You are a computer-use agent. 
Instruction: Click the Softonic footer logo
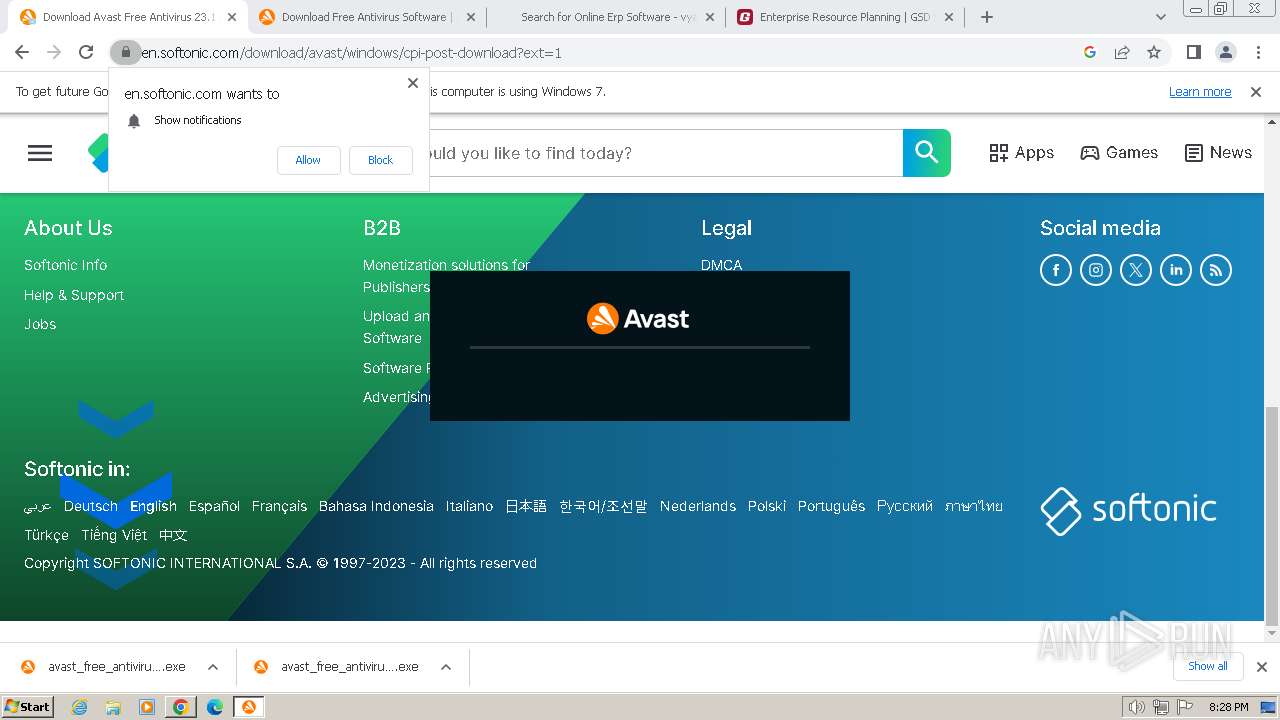click(1128, 510)
